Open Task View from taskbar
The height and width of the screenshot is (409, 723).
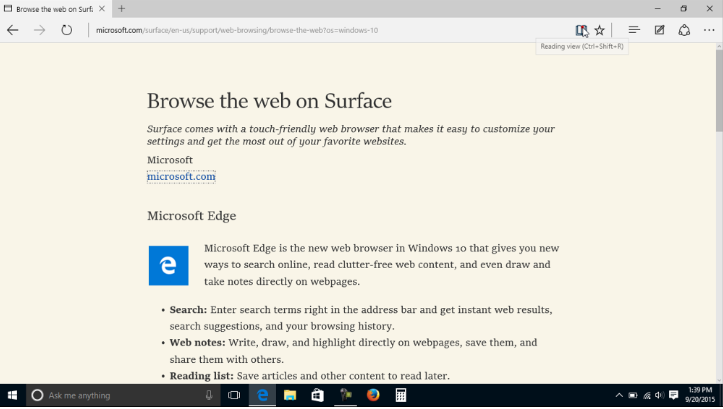234,396
